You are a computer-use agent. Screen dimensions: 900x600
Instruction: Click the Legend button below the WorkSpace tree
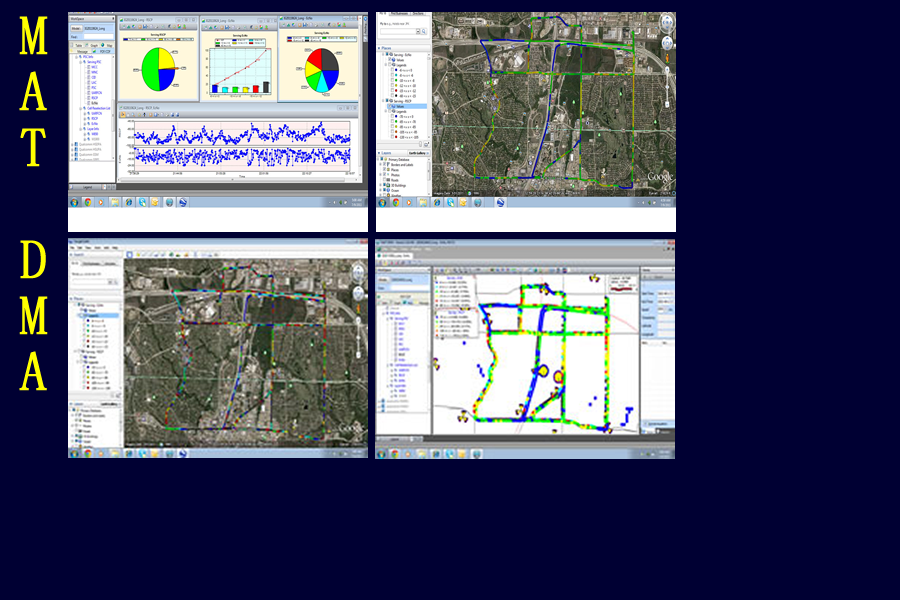(x=88, y=187)
